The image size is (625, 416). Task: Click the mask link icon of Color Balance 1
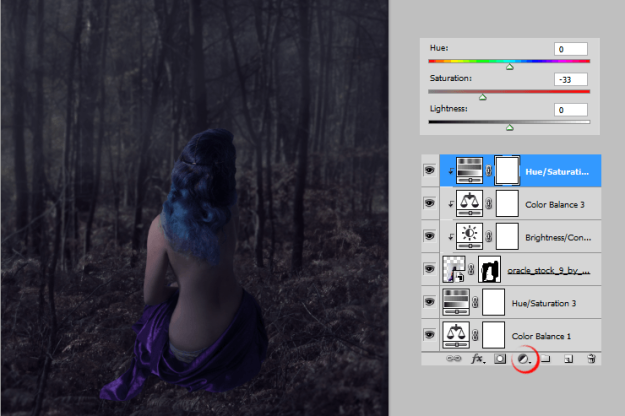pyautogui.click(x=475, y=336)
